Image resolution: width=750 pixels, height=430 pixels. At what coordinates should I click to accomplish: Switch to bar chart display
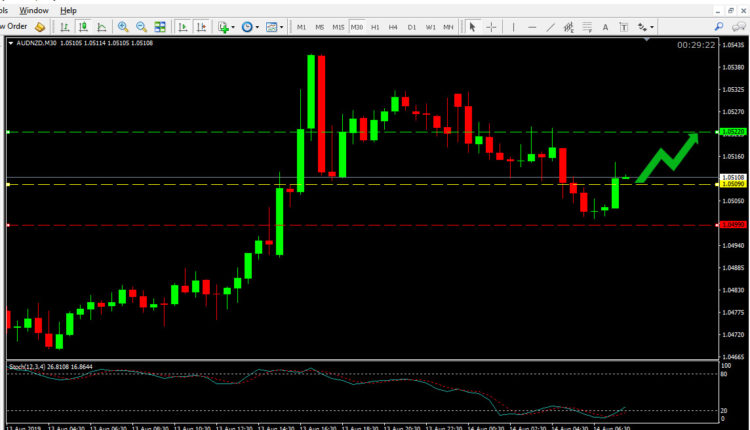click(x=65, y=27)
